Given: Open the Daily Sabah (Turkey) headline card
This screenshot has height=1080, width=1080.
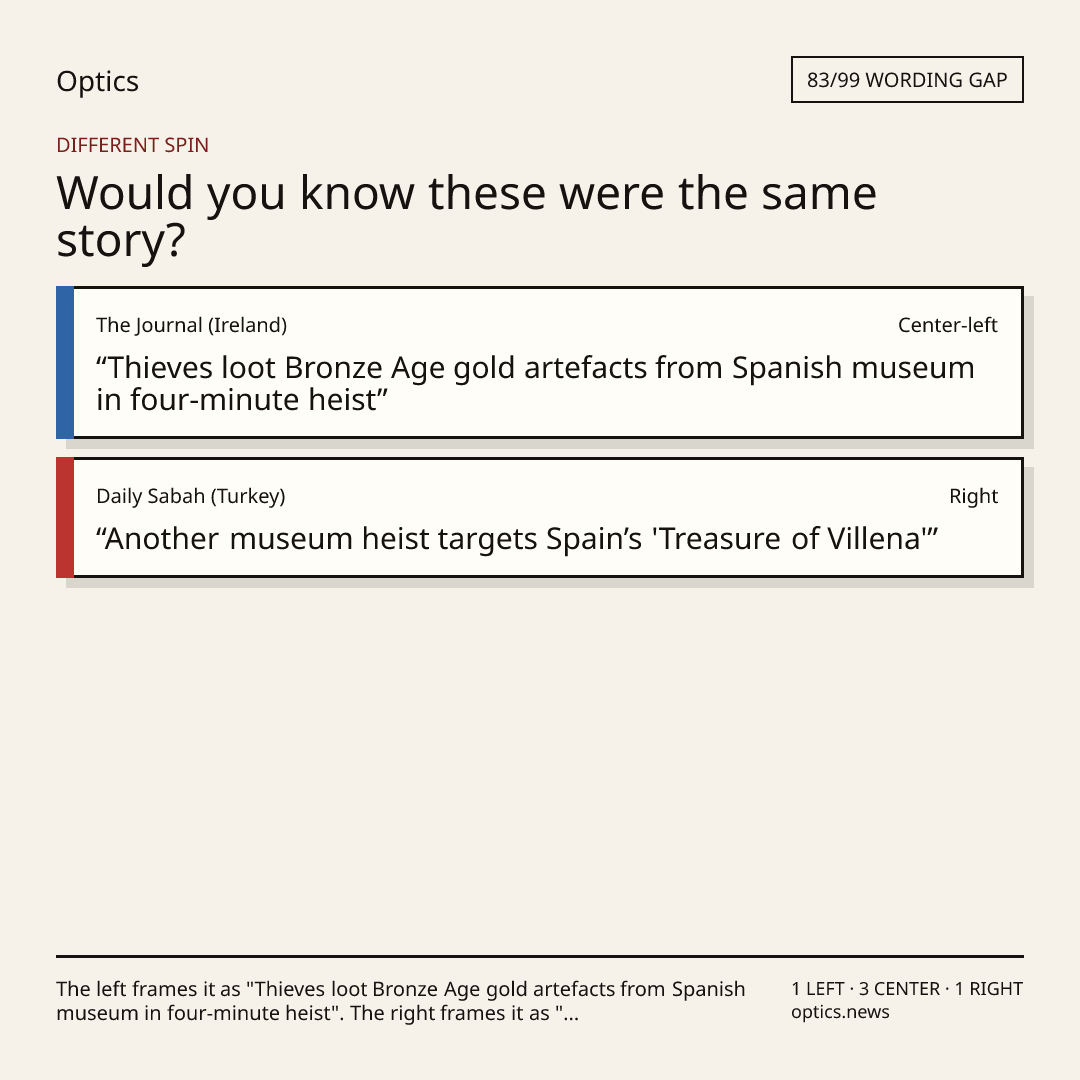Looking at the screenshot, I should 540,517.
